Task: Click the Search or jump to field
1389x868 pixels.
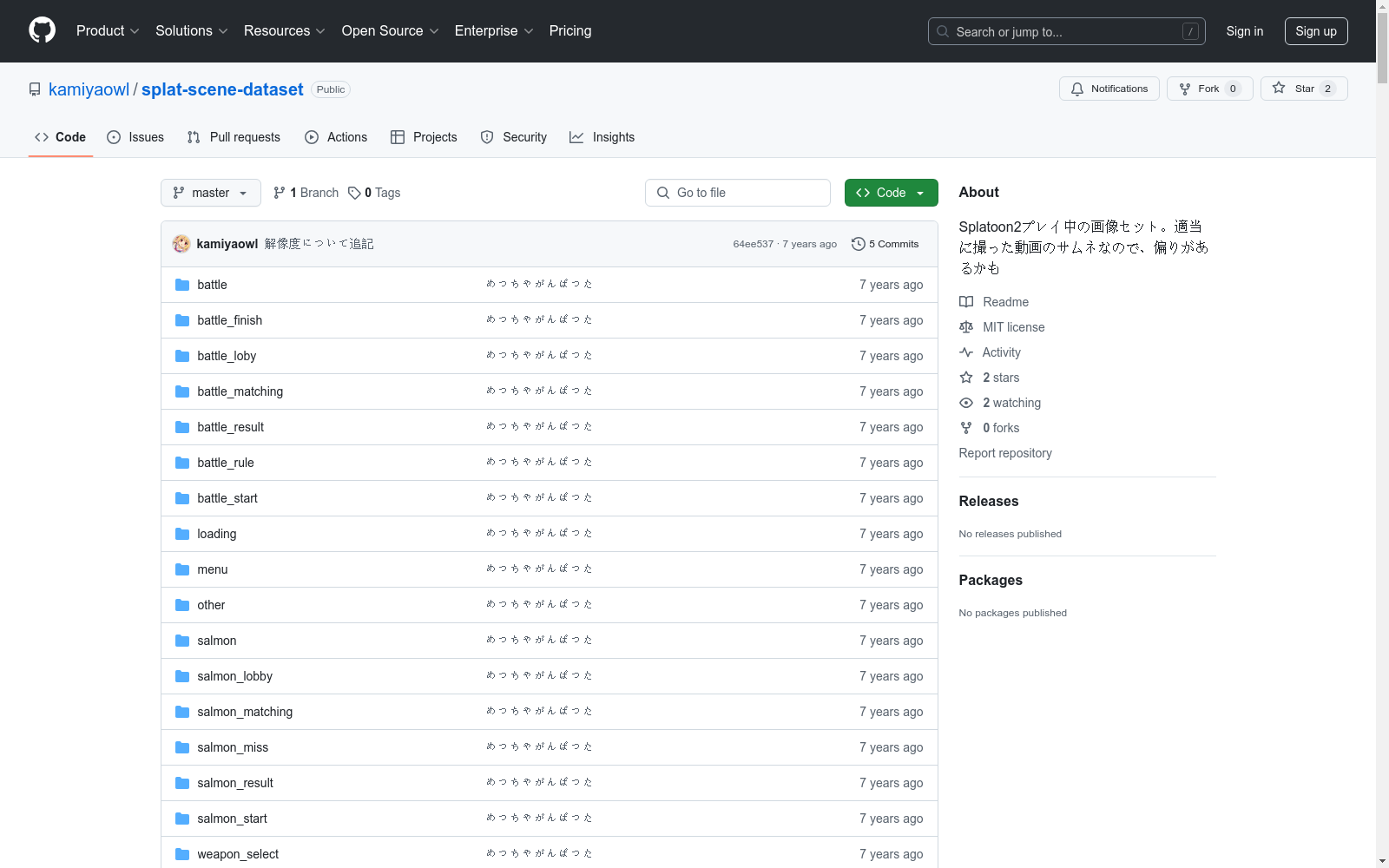Action: point(1067,31)
